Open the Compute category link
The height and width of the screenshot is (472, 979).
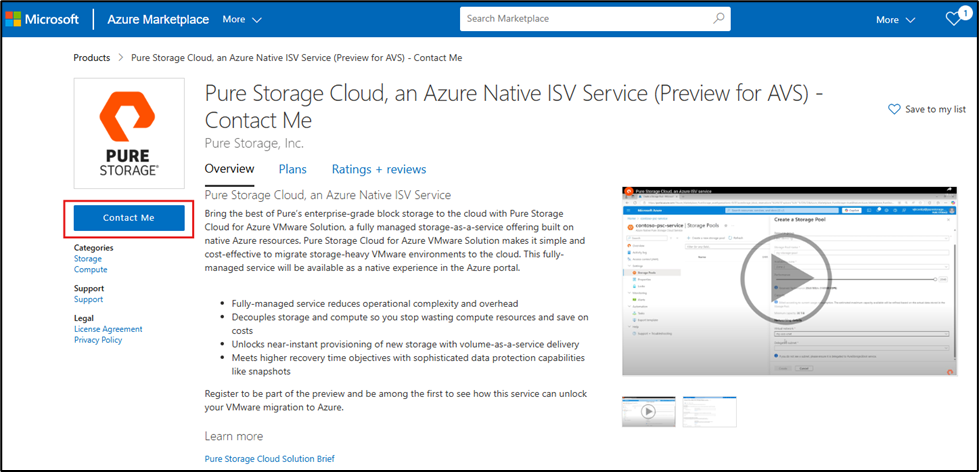click(x=91, y=270)
